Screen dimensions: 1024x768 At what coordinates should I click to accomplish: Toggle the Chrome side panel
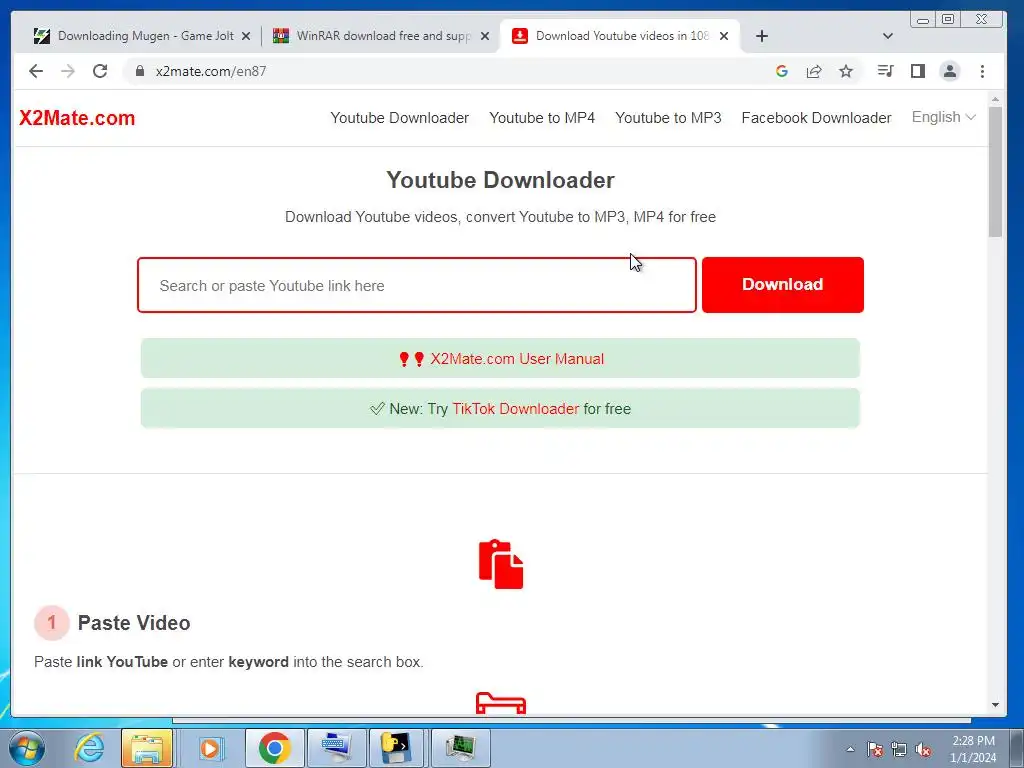click(918, 71)
